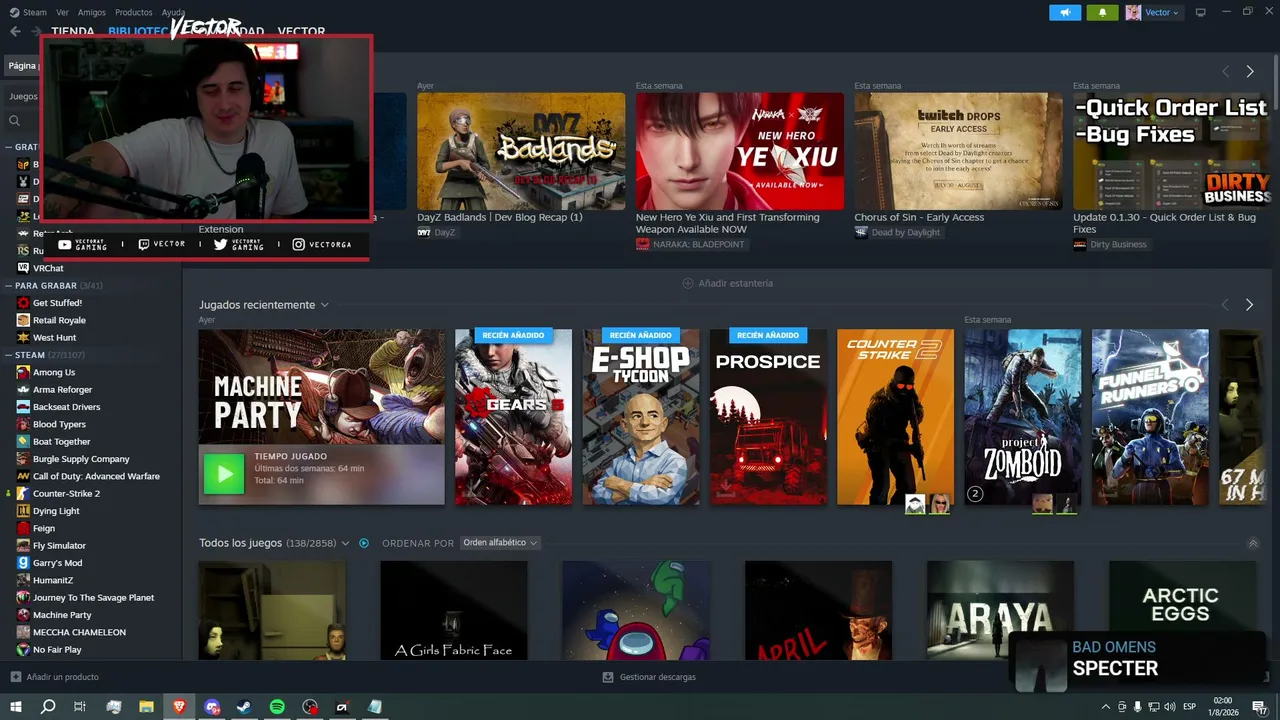Open the Gears 5 game tile
Viewport: 1280px width, 720px height.
click(513, 417)
